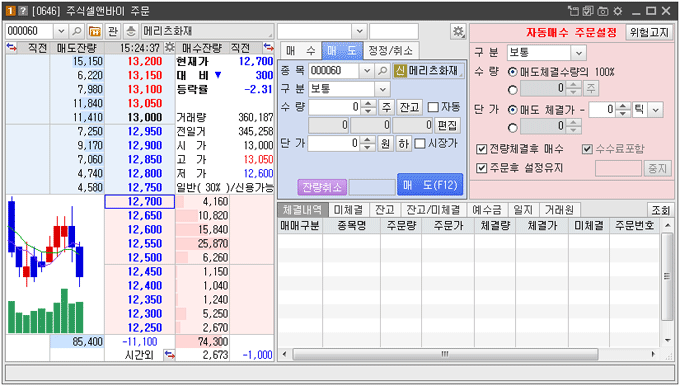Switch to the 매수 buy tab
Screen dimensions: 680x386
(x=301, y=51)
